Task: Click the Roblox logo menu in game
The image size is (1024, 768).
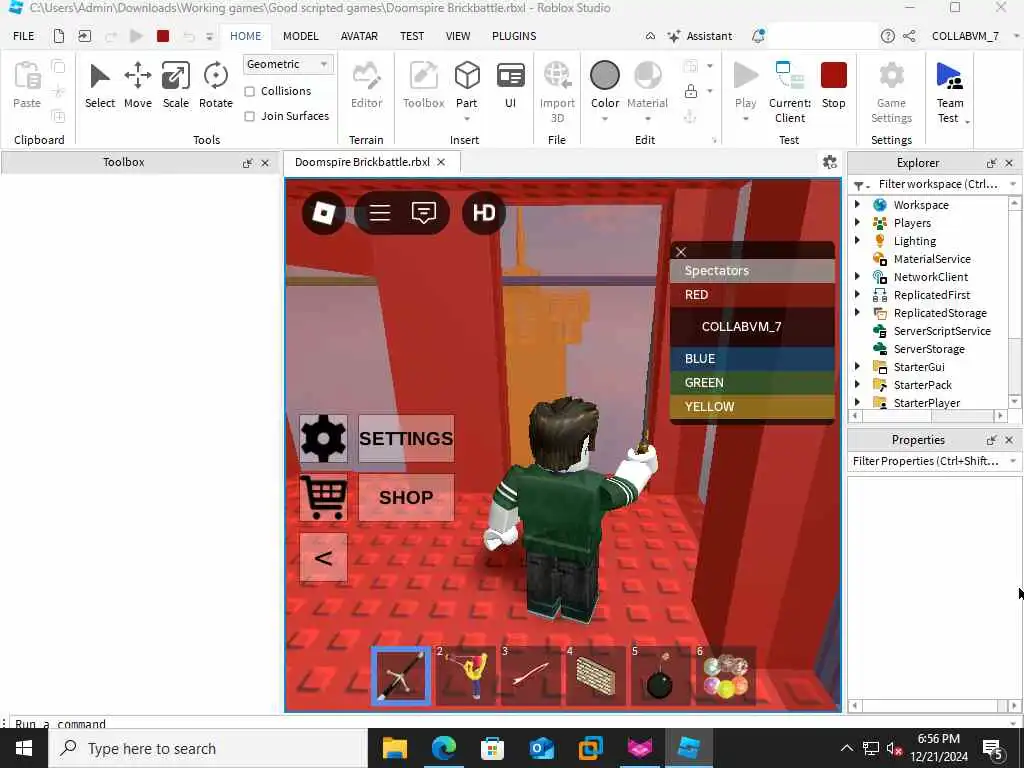Action: pyautogui.click(x=324, y=213)
